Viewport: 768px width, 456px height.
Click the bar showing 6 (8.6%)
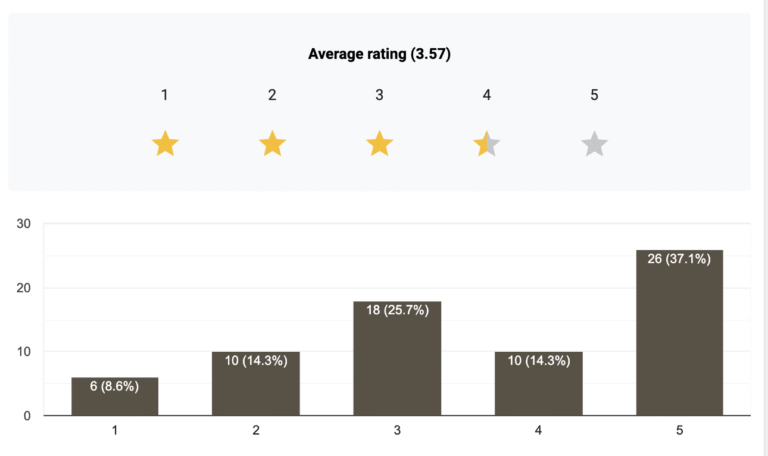pyautogui.click(x=115, y=396)
